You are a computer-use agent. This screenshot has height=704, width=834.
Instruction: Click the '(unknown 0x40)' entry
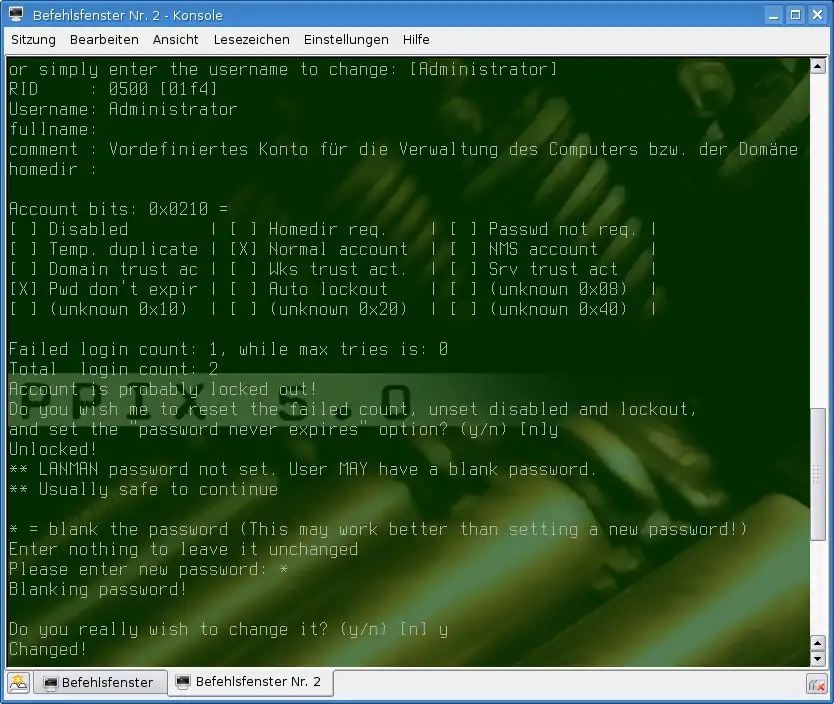coord(558,309)
